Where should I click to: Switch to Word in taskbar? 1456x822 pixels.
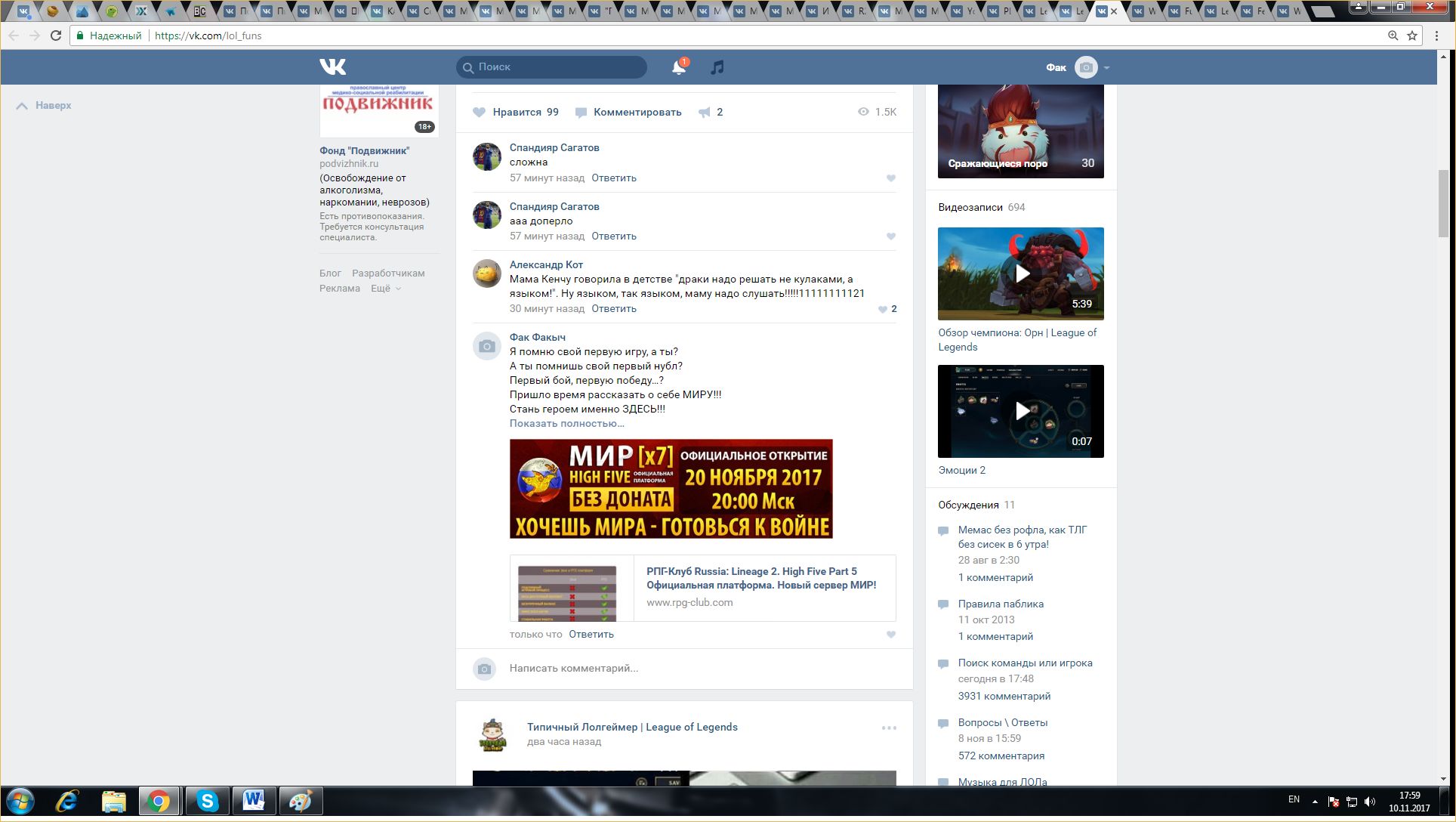pos(254,802)
